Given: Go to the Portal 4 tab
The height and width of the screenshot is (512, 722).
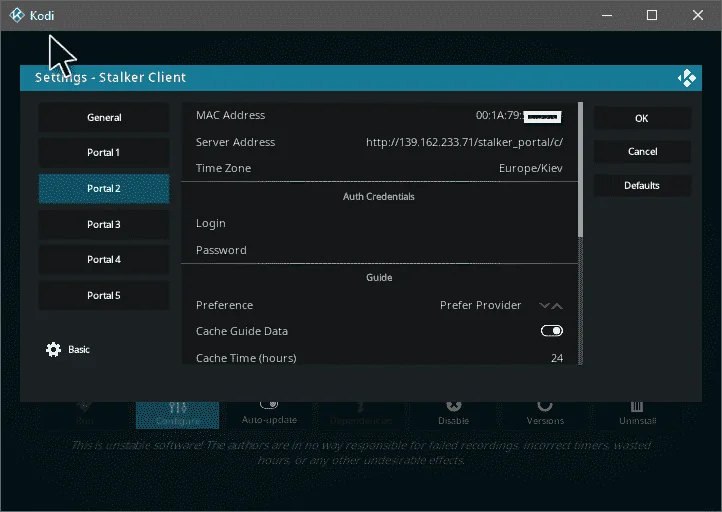Looking at the screenshot, I should click(104, 260).
